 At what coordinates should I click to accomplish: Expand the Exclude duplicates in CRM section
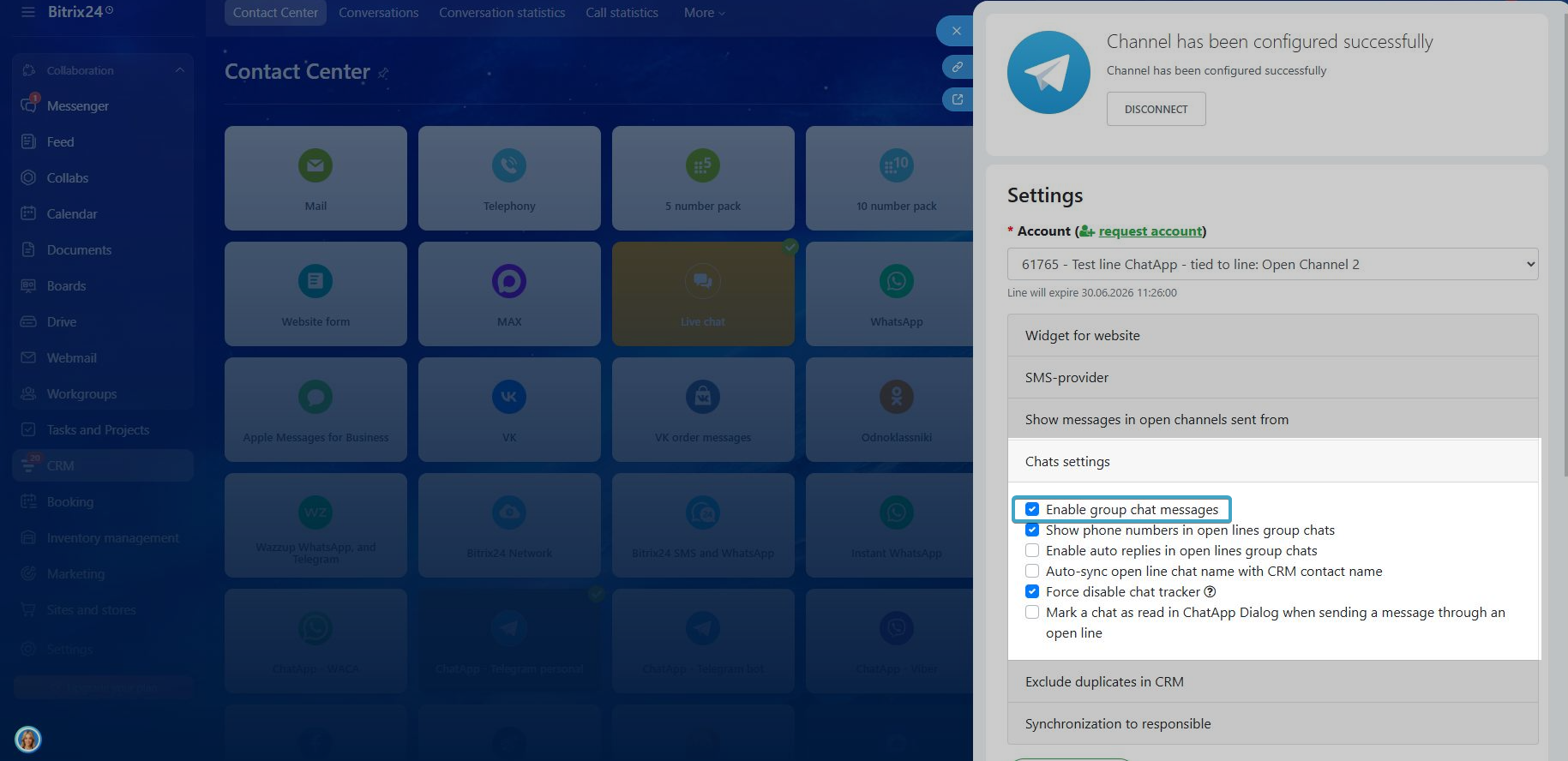click(1272, 682)
